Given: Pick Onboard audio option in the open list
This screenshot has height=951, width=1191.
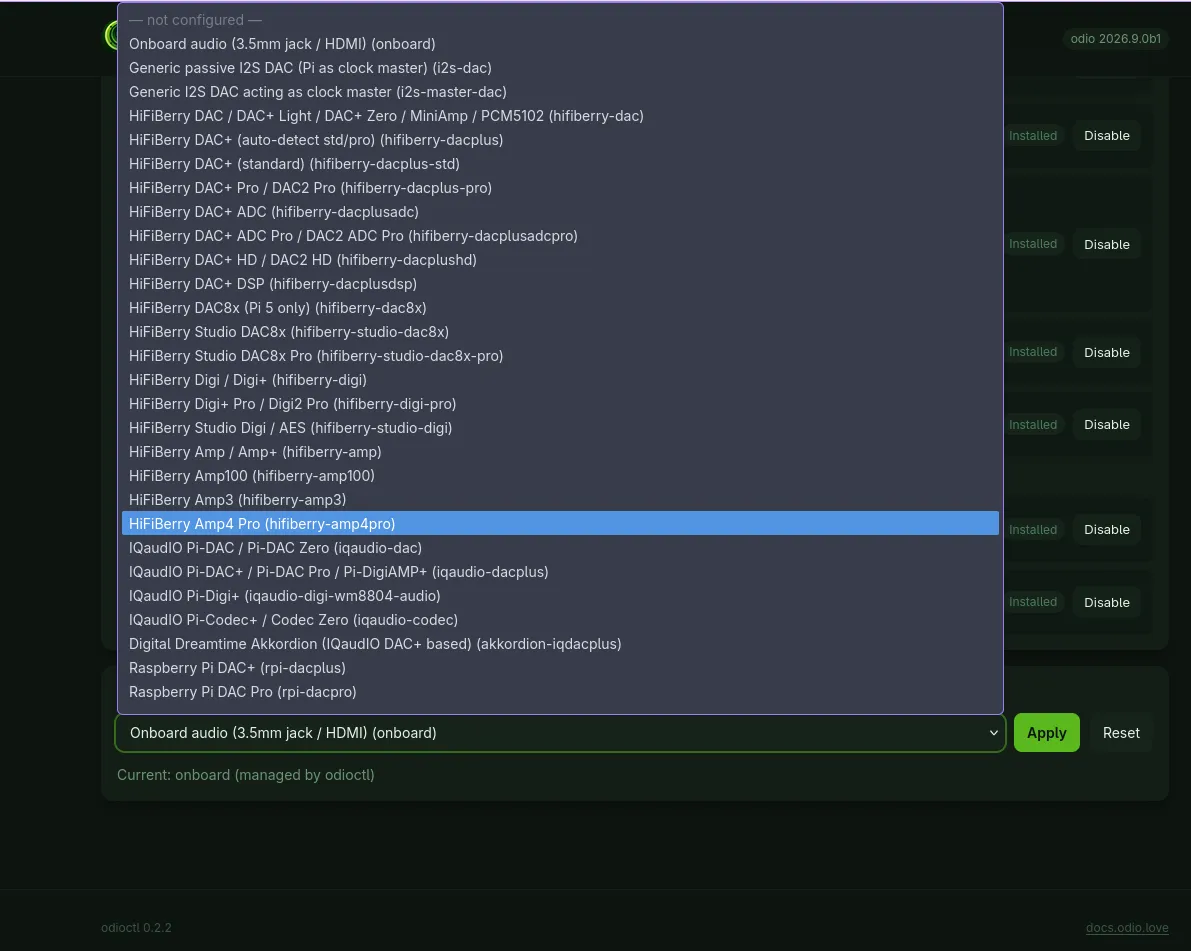Looking at the screenshot, I should 560,44.
